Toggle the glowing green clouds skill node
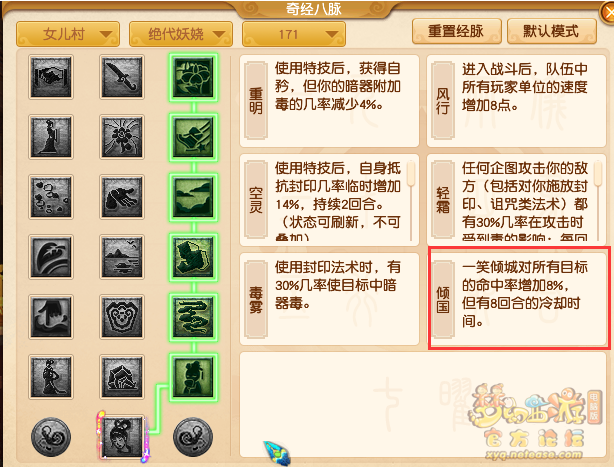The image size is (614, 467). [x=193, y=317]
